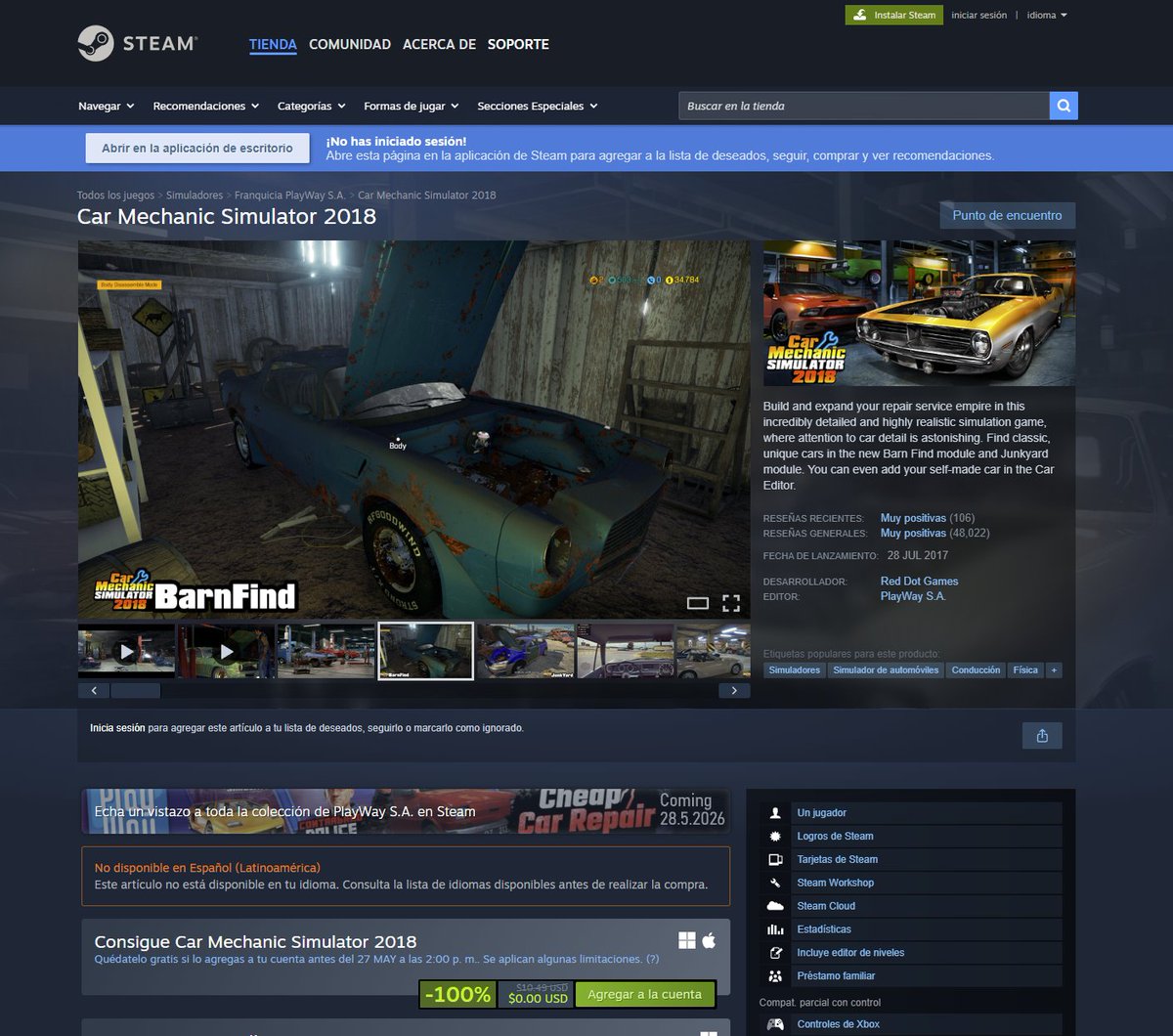
Task: Click the Steam logo in header
Action: pos(138,44)
